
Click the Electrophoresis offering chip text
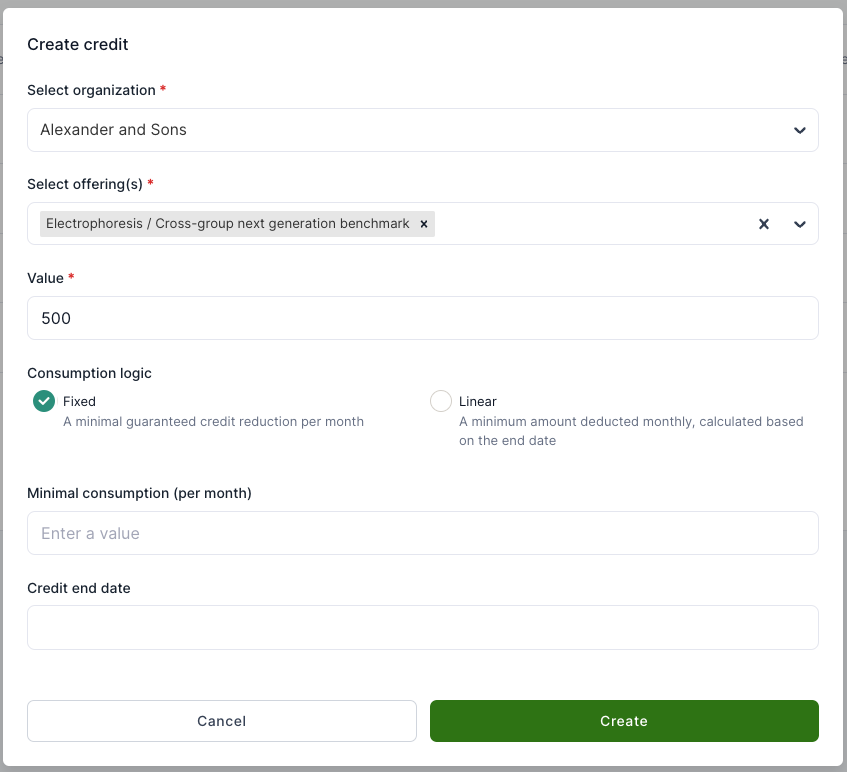(x=227, y=224)
